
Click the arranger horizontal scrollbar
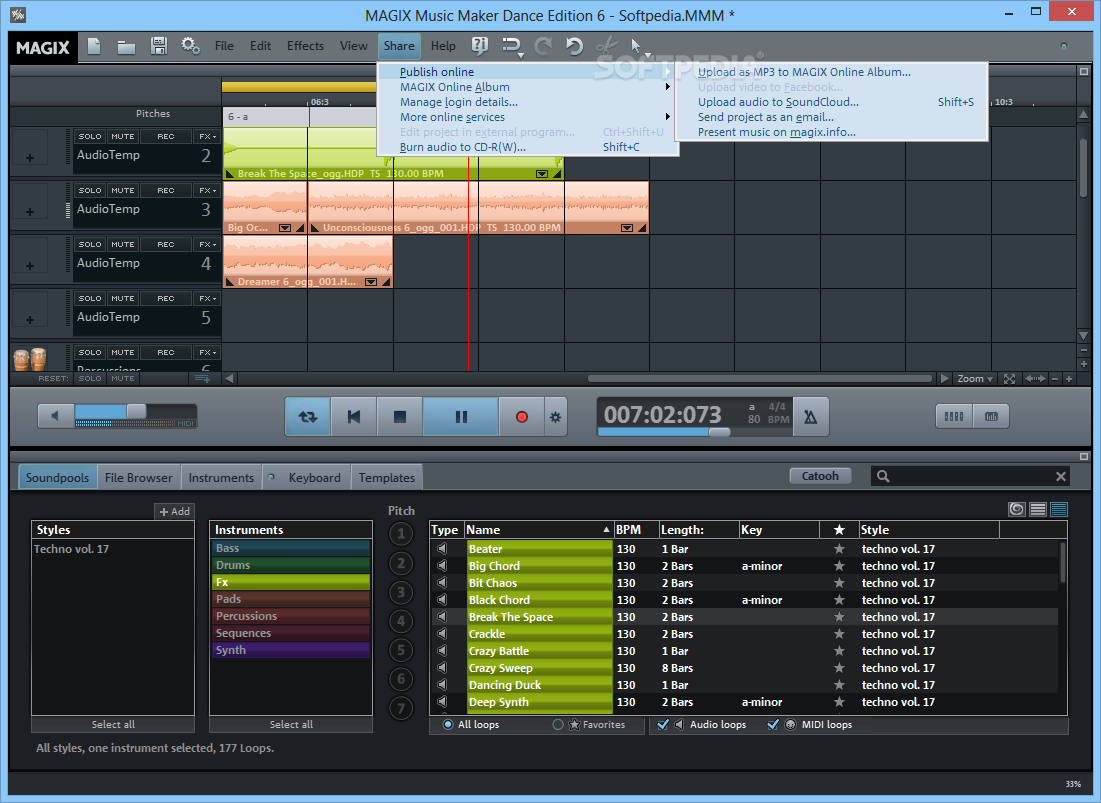[x=759, y=379]
